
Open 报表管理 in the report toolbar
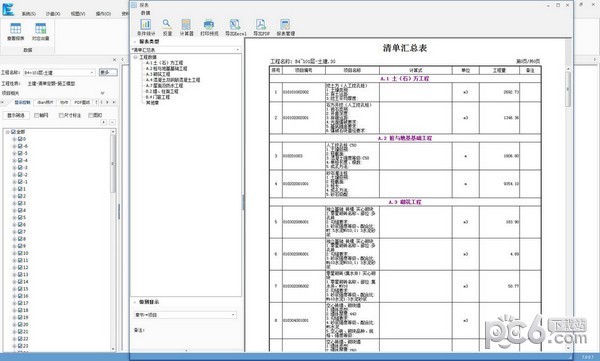pos(285,28)
